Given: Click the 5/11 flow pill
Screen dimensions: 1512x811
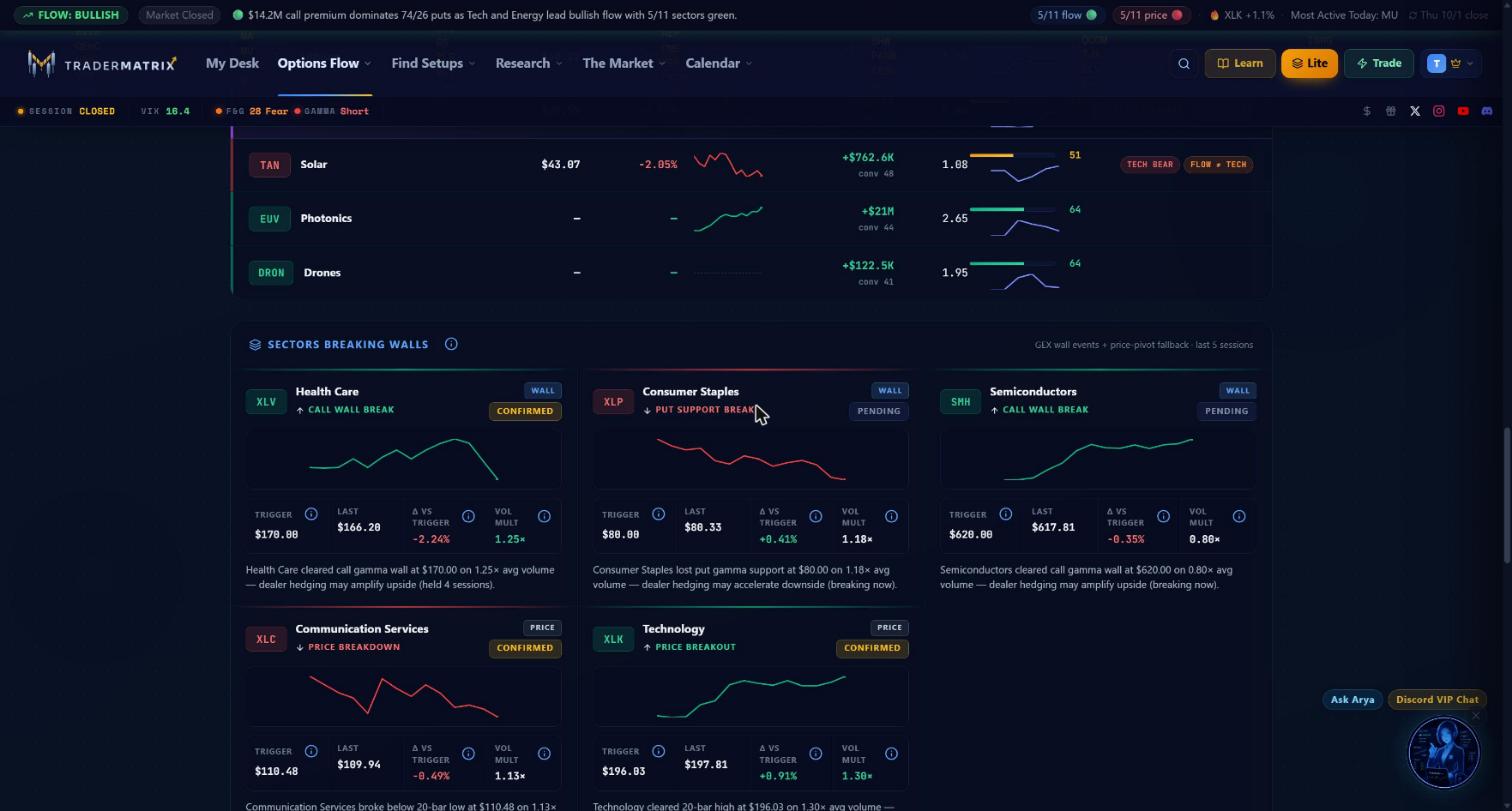Looking at the screenshot, I should (x=1067, y=15).
